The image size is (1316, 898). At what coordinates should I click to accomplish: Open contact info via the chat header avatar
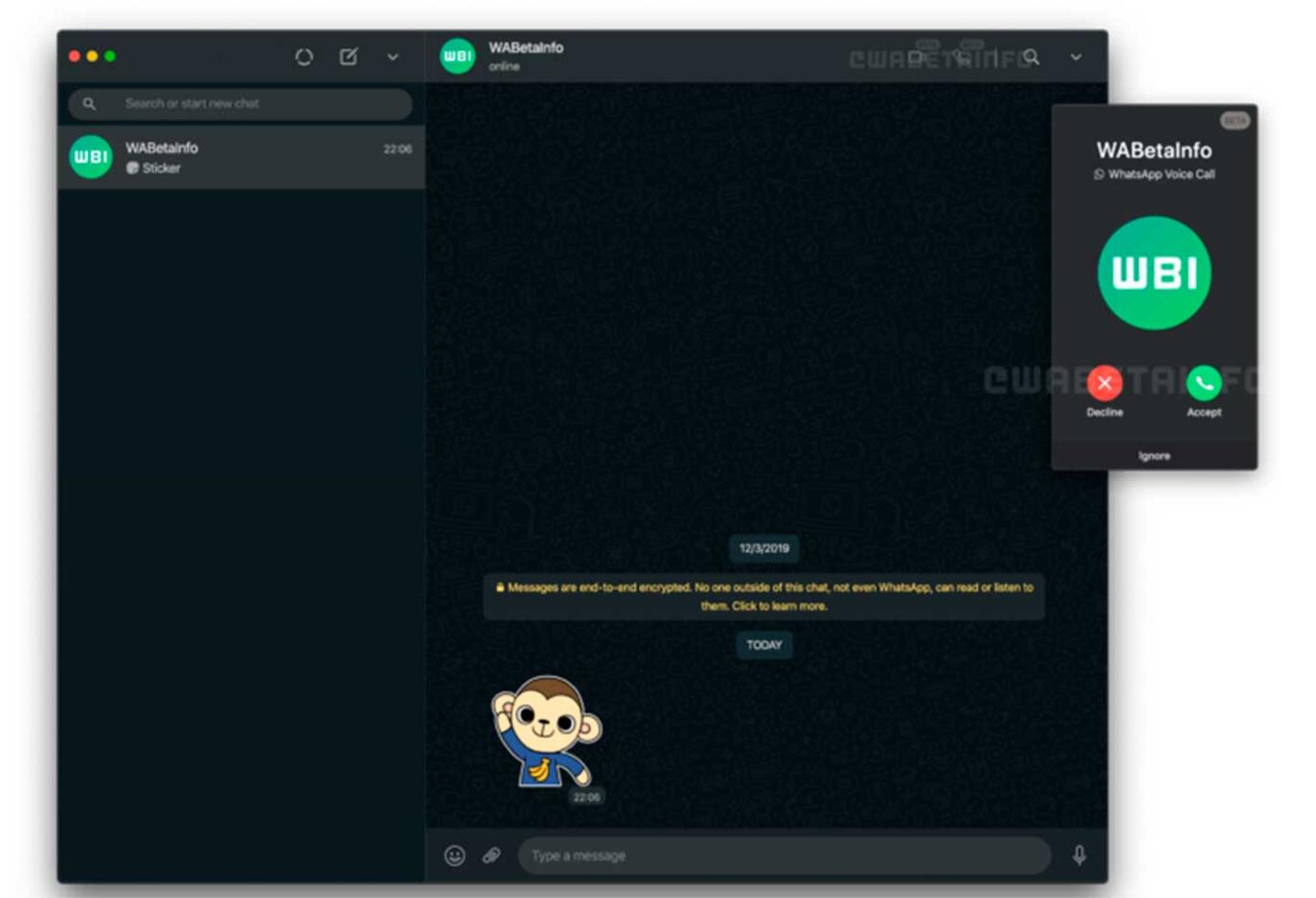pyautogui.click(x=457, y=56)
